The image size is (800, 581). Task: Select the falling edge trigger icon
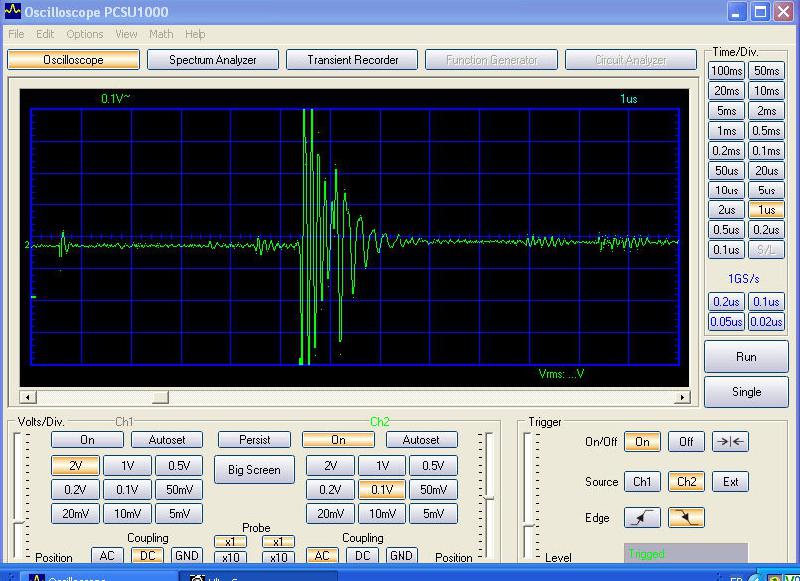click(686, 518)
